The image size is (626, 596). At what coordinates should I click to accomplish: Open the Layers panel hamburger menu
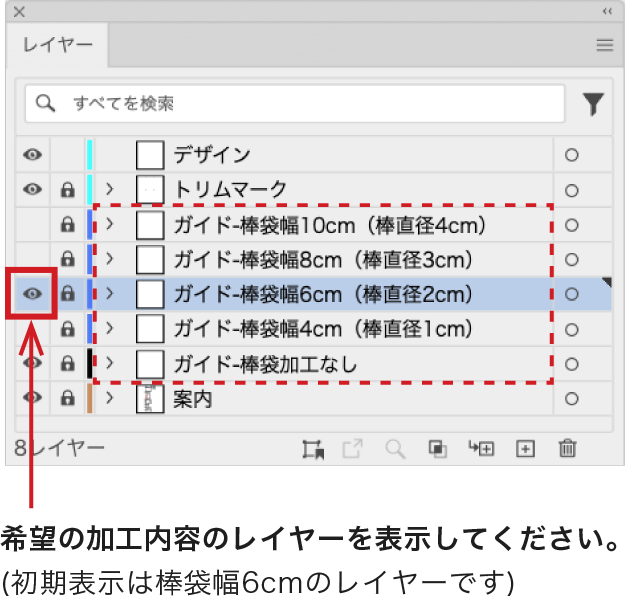click(604, 45)
